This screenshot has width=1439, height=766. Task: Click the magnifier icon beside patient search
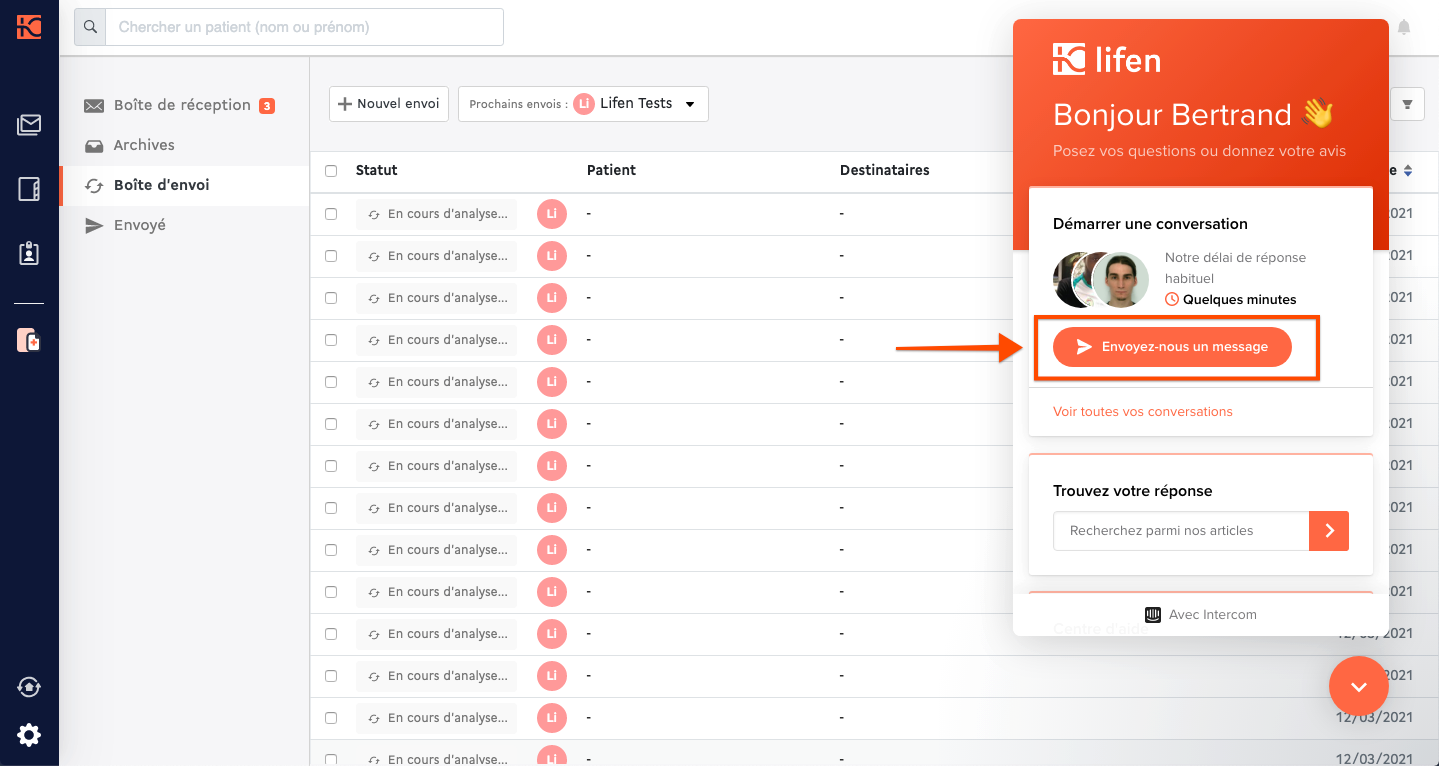pyautogui.click(x=90, y=27)
